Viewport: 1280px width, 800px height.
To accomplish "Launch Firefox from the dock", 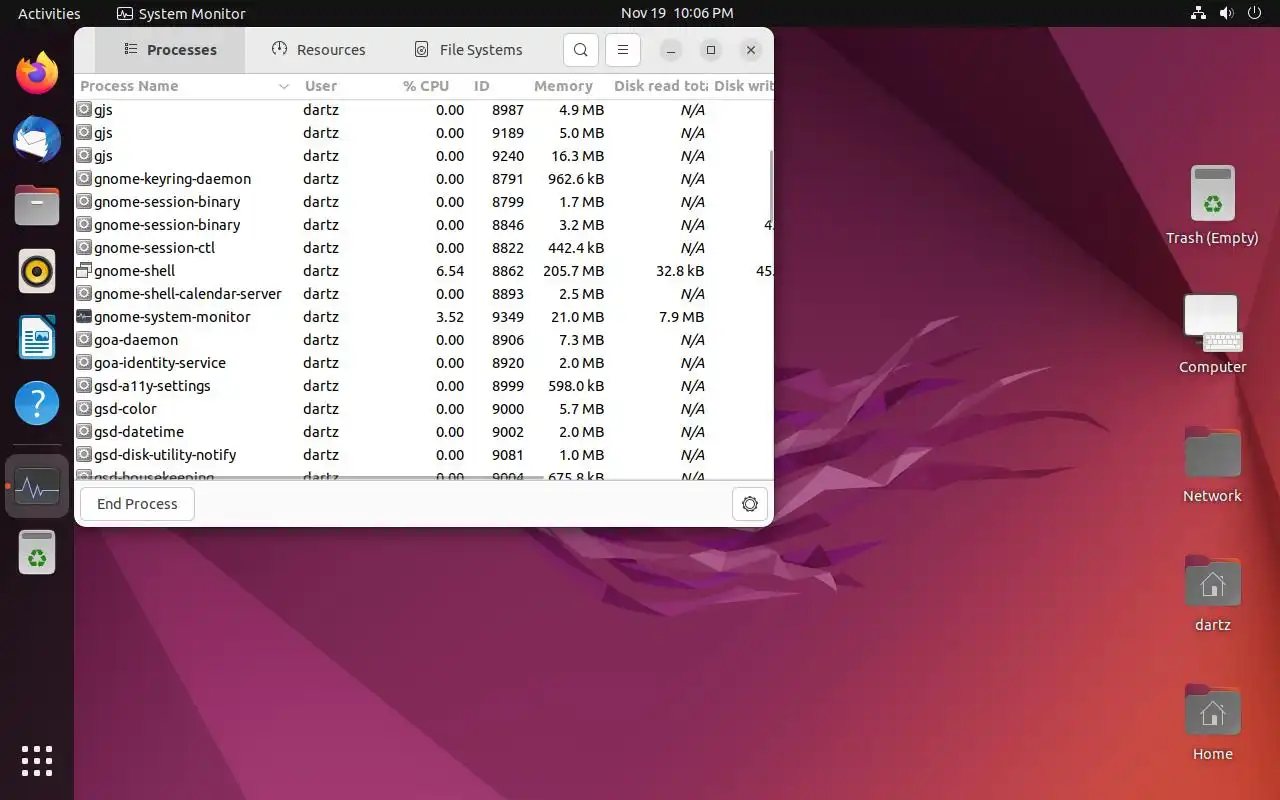I will [37, 73].
